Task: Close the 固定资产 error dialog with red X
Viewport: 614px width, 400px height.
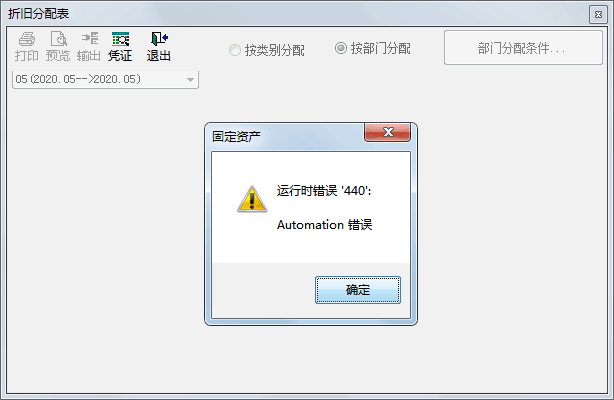Action: coord(387,132)
